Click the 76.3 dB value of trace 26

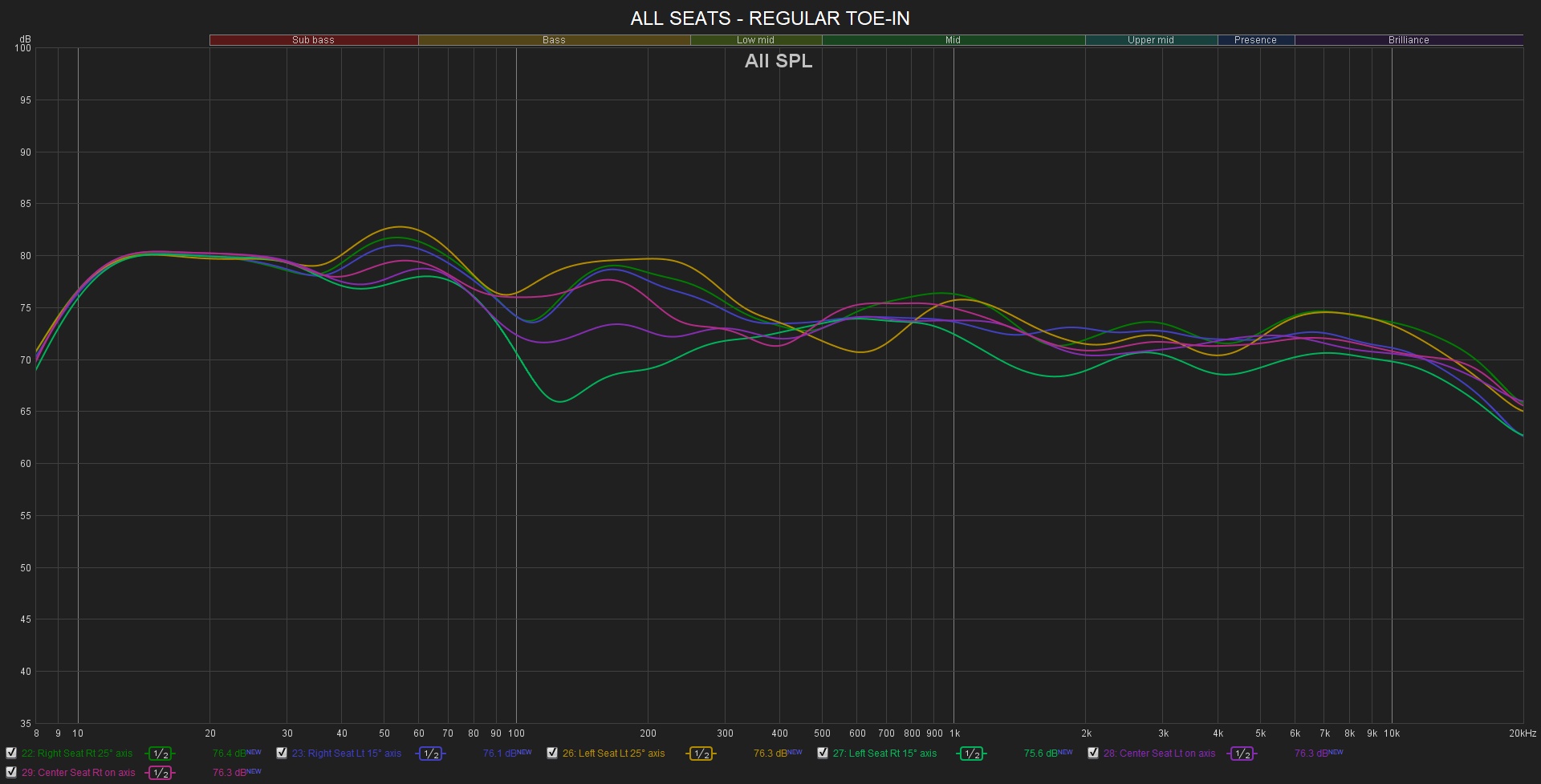pos(770,754)
